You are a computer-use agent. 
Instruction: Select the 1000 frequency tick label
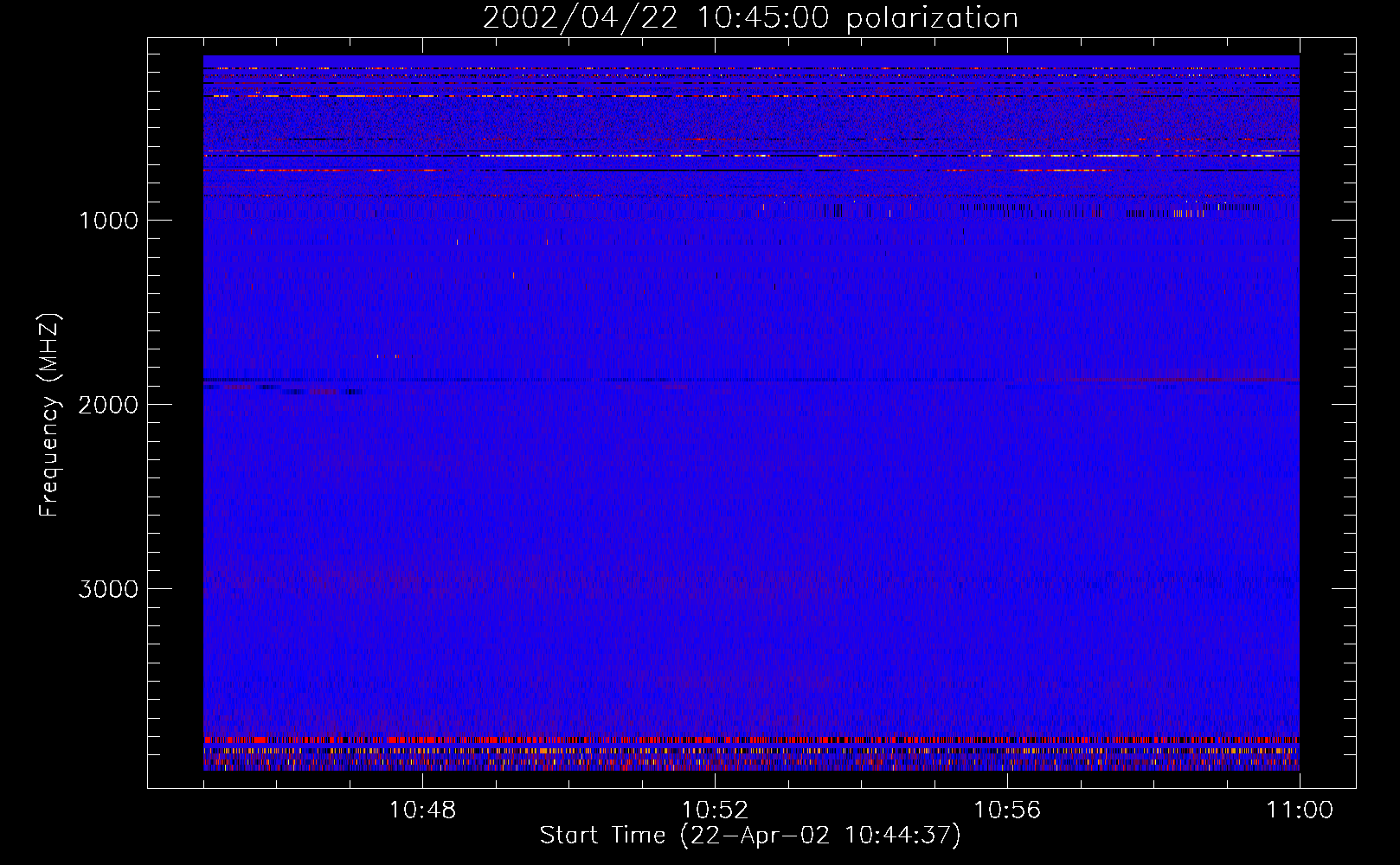(108, 221)
